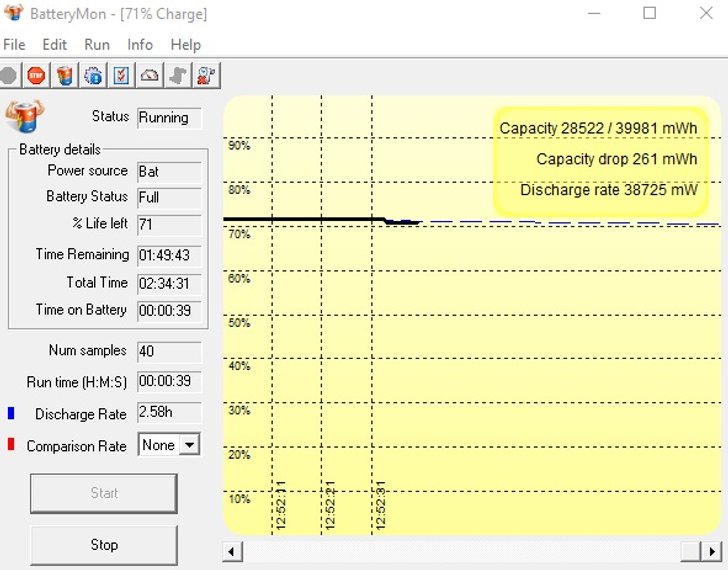The image size is (728, 570).
Task: Click the blue Discharge Rate color marker
Action: pos(11,413)
